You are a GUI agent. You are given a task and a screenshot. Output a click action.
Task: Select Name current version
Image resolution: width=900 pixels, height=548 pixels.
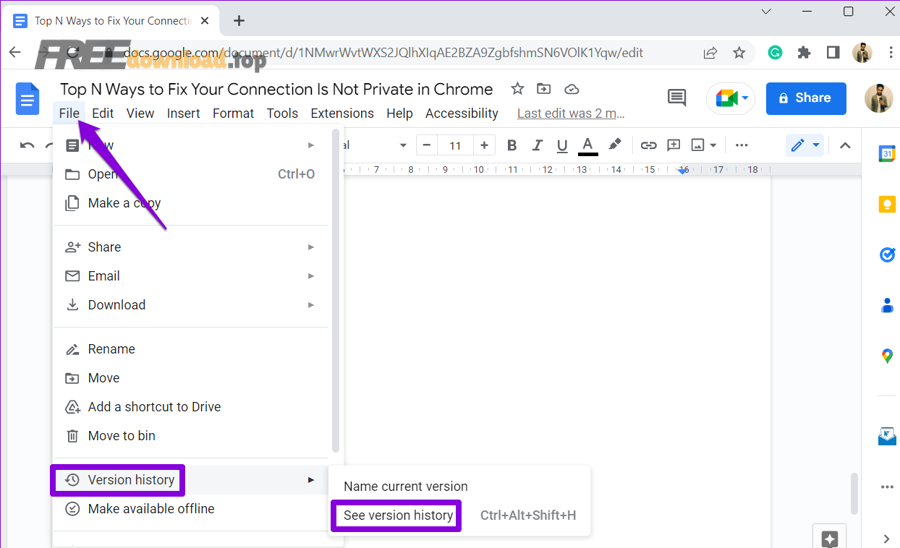click(459, 487)
